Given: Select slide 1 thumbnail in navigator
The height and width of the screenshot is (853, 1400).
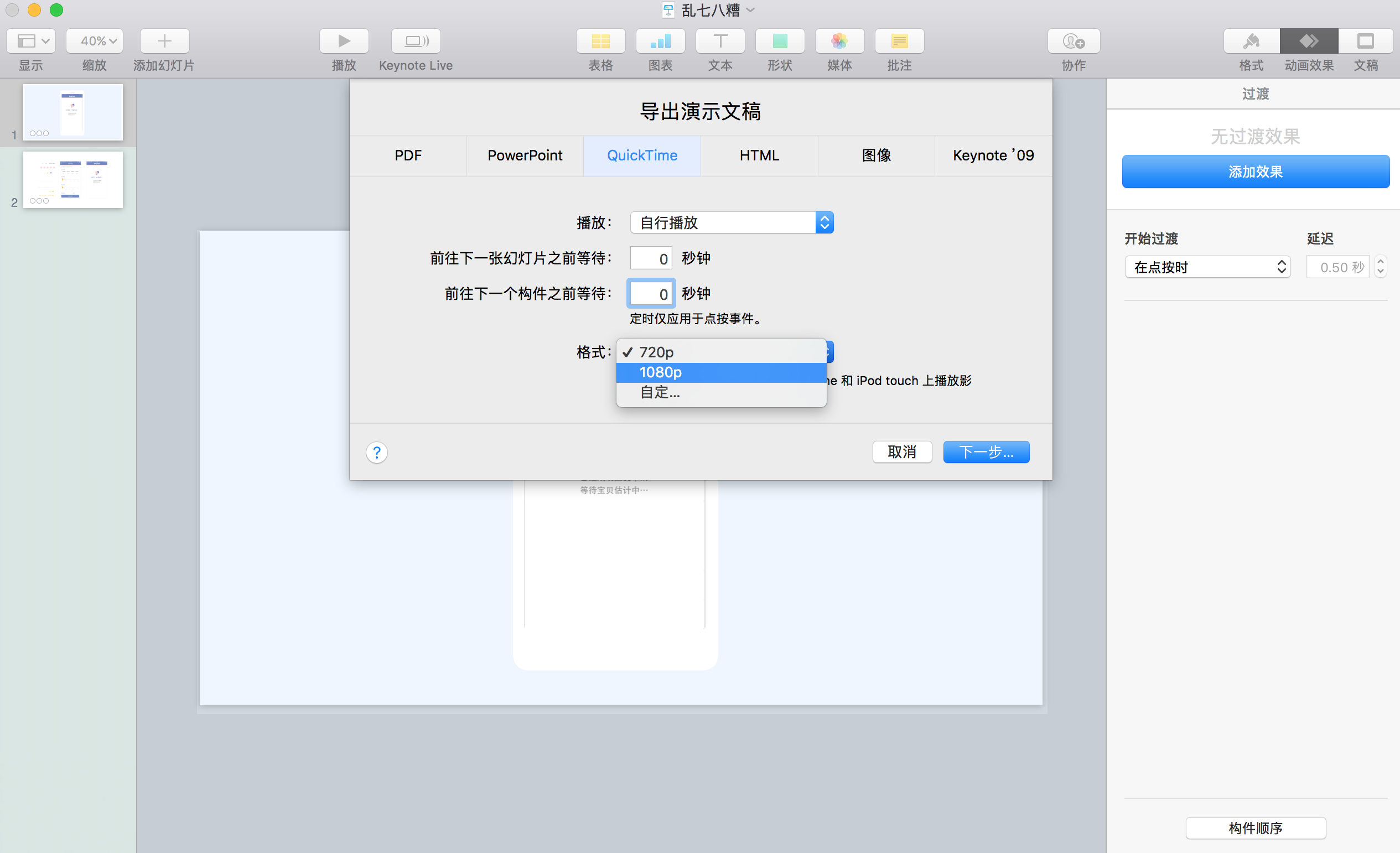Looking at the screenshot, I should point(72,112).
